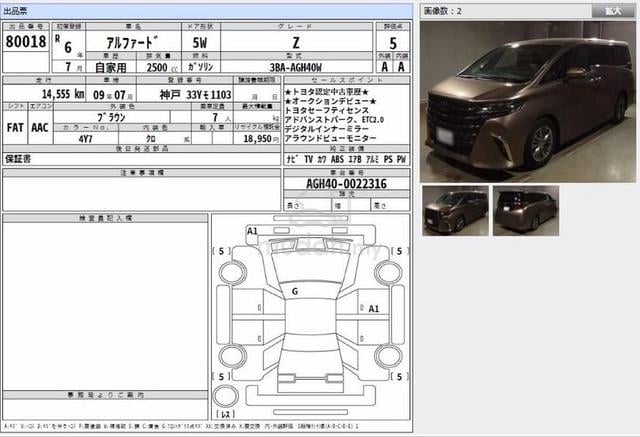Select the color number 4Y7
This screenshot has height=437, width=640.
(x=86, y=139)
